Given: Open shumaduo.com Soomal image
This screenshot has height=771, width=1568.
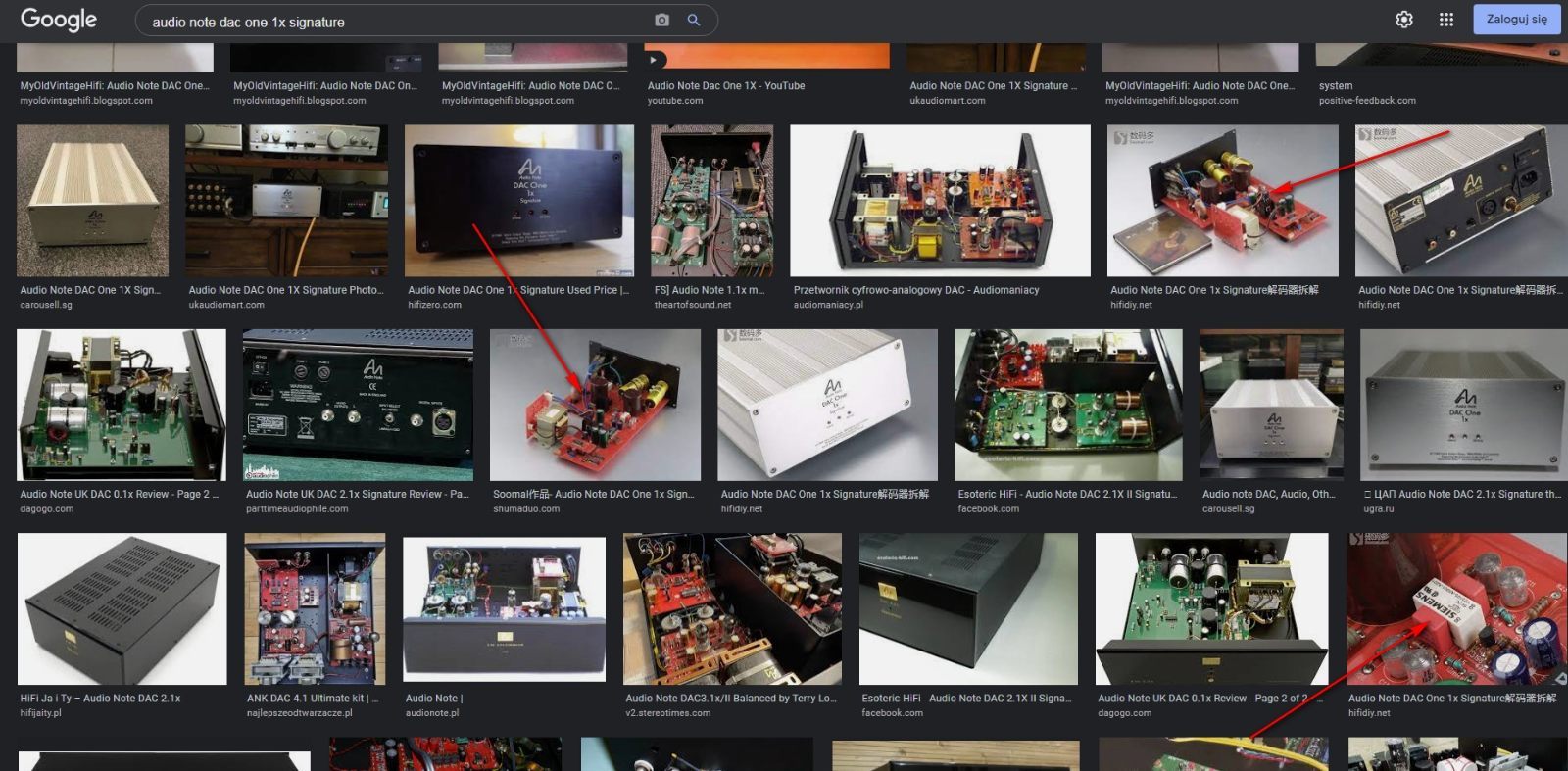Looking at the screenshot, I should pos(595,405).
